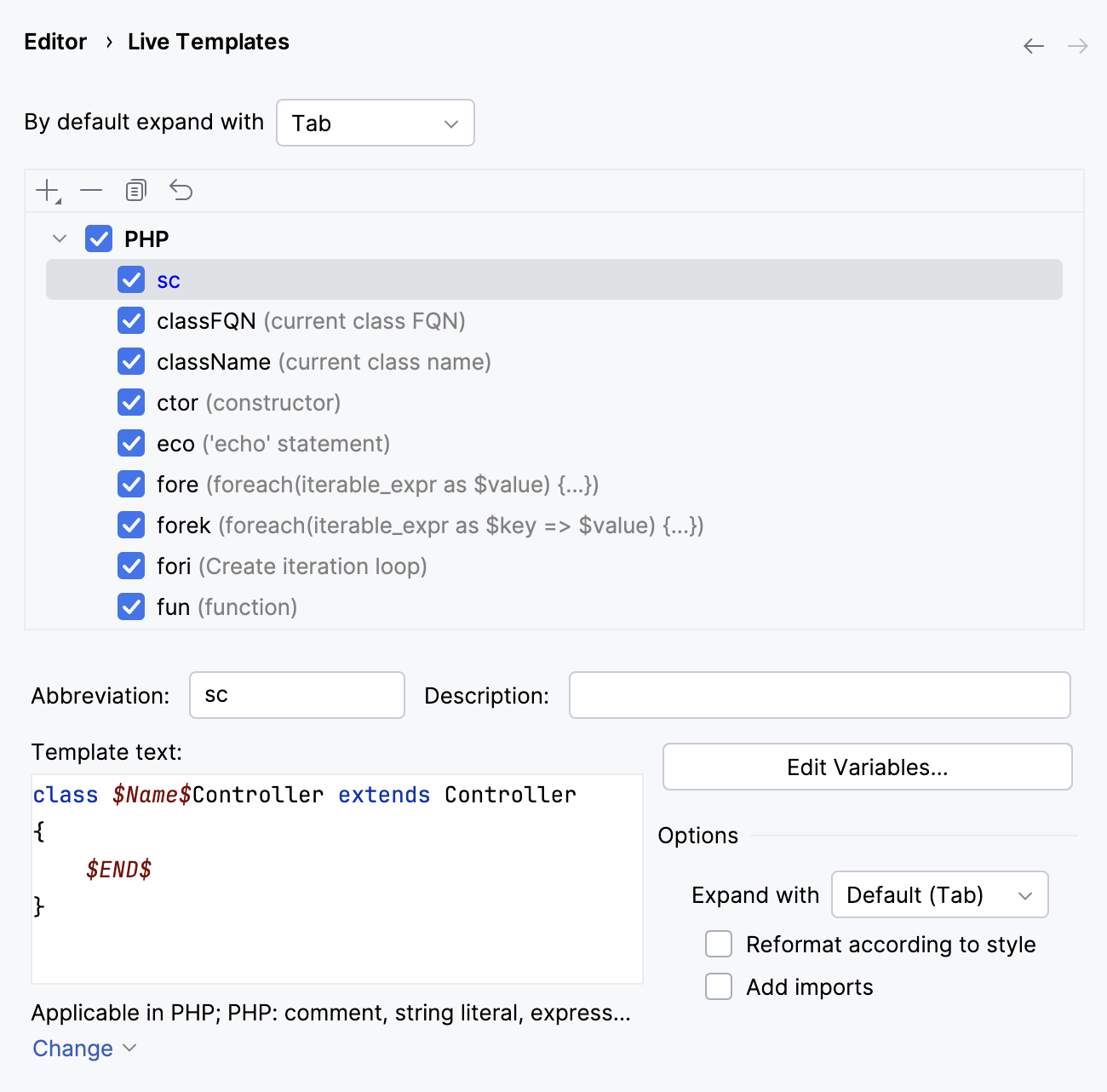This screenshot has height=1092, width=1107.
Task: Disable the fore foreach template
Action: (131, 484)
